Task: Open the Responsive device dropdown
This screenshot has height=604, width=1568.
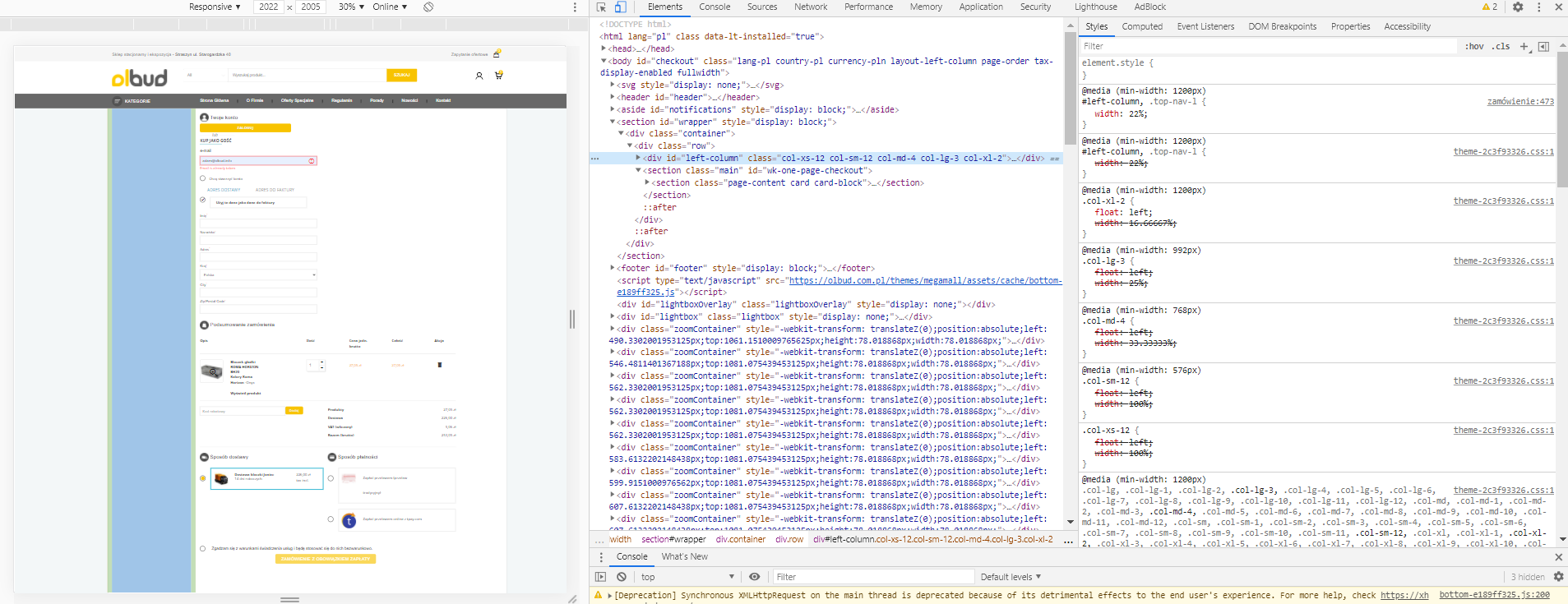Action: [214, 7]
